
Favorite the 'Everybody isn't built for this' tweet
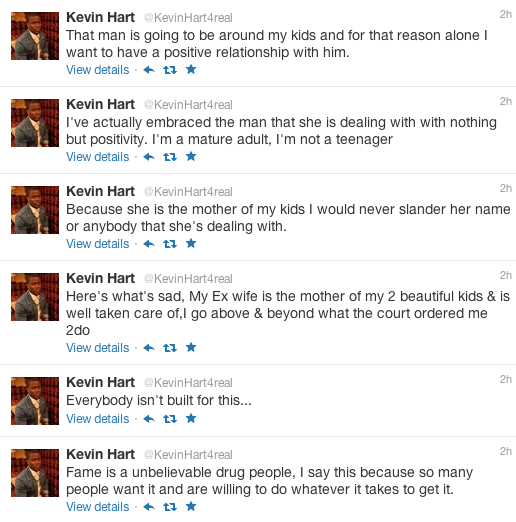point(191,418)
